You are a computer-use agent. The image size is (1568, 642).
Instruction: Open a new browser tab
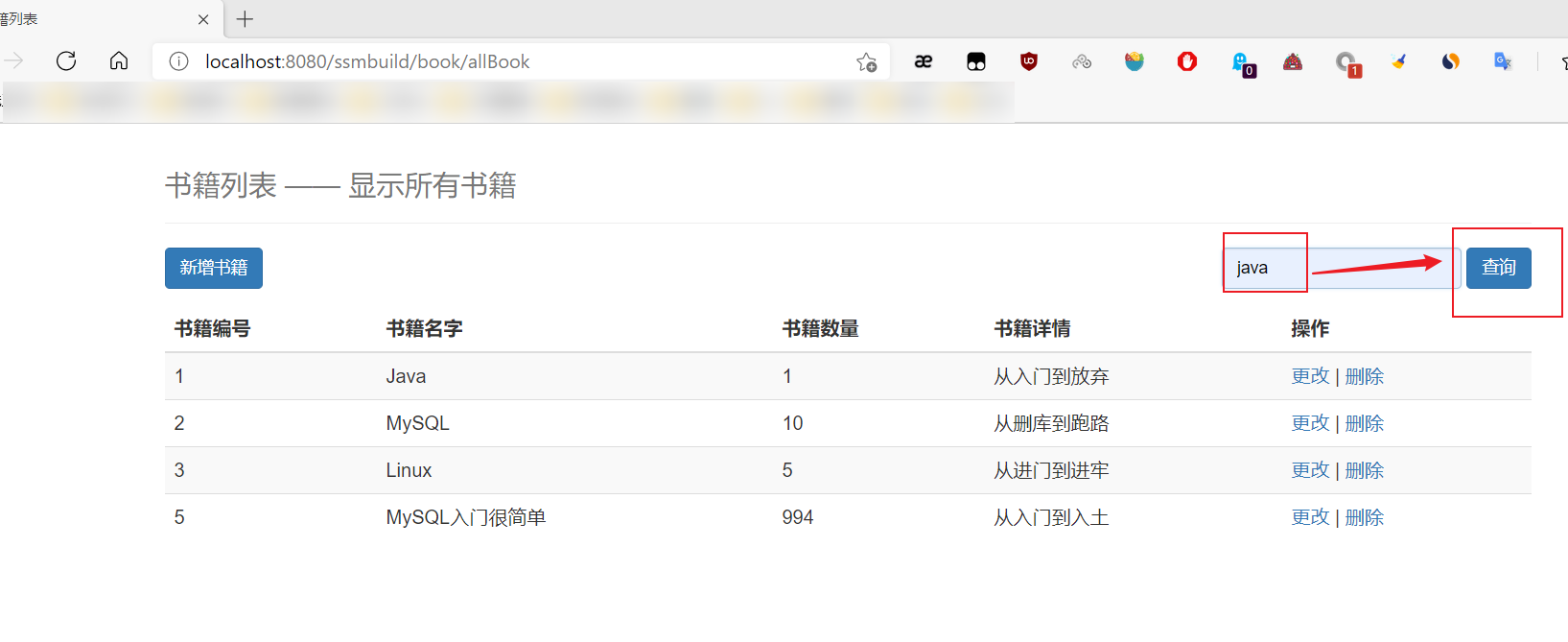pyautogui.click(x=246, y=19)
